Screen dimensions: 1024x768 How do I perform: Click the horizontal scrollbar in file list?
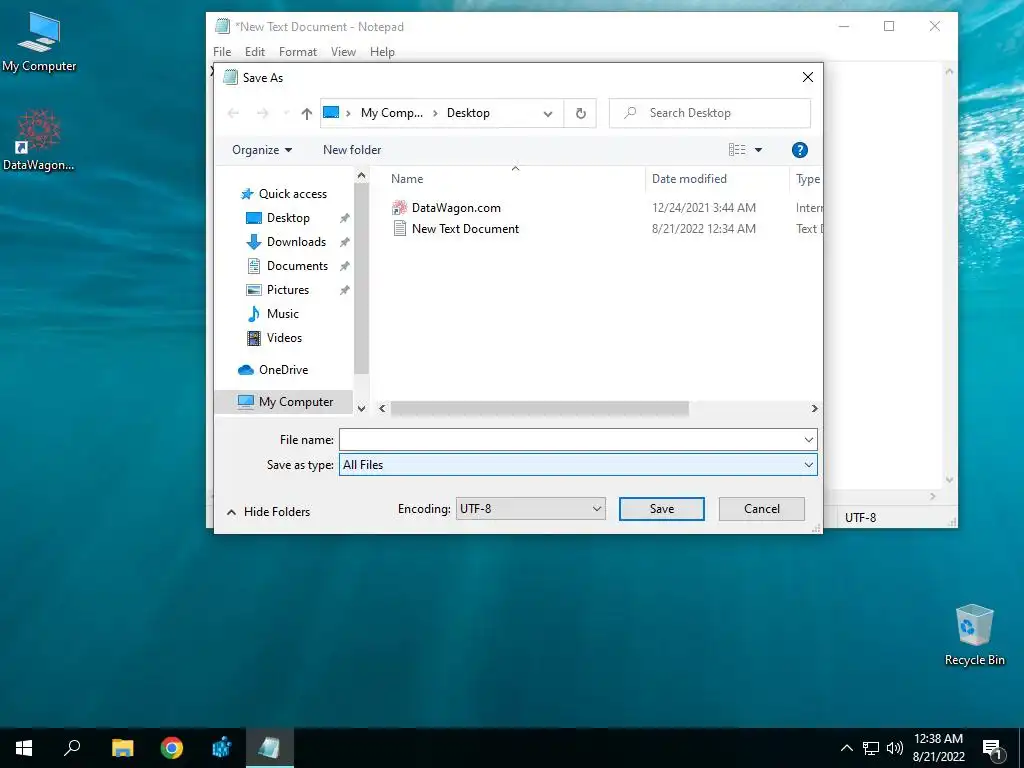[539, 408]
